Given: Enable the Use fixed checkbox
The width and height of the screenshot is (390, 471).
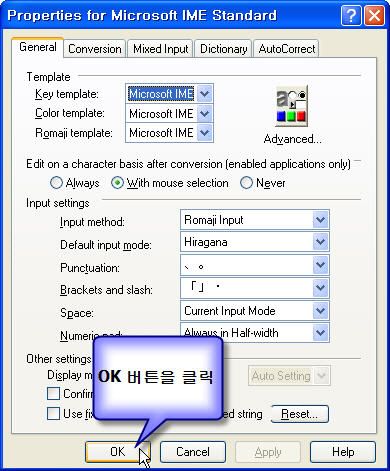Looking at the screenshot, I should point(53,414).
